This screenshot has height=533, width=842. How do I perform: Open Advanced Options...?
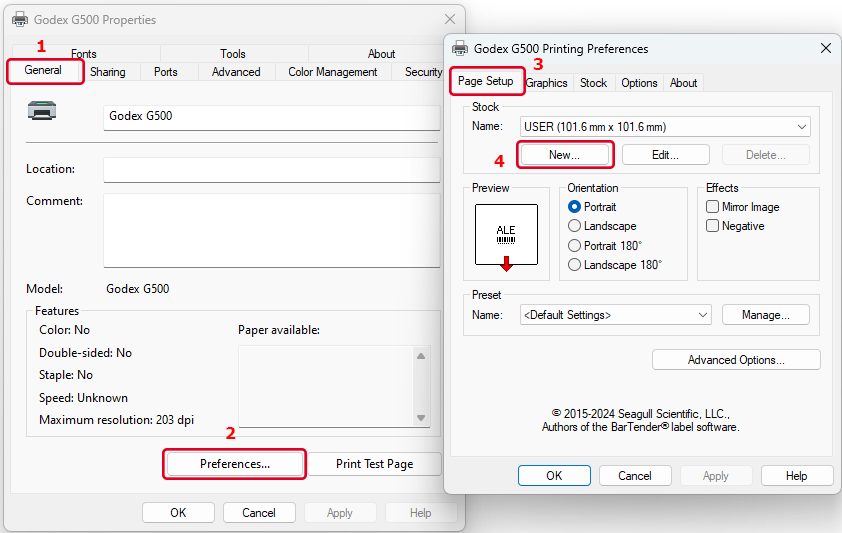tap(736, 360)
